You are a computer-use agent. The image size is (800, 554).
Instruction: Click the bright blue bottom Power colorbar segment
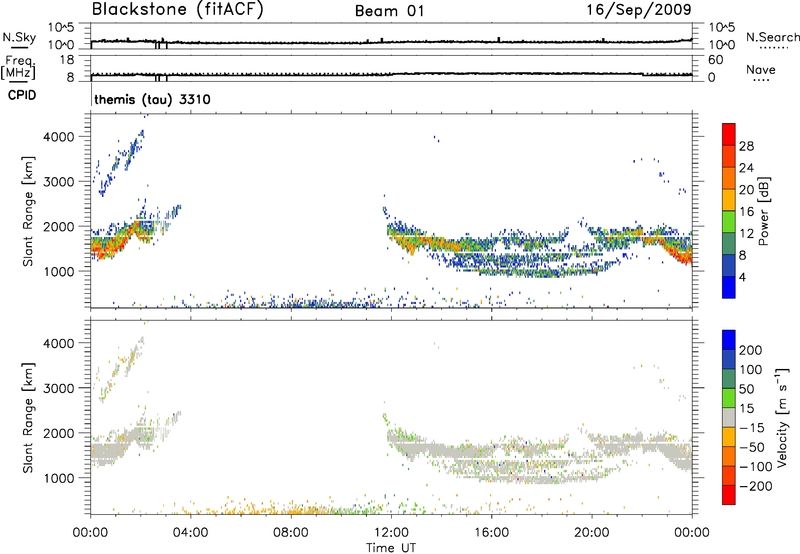[729, 287]
